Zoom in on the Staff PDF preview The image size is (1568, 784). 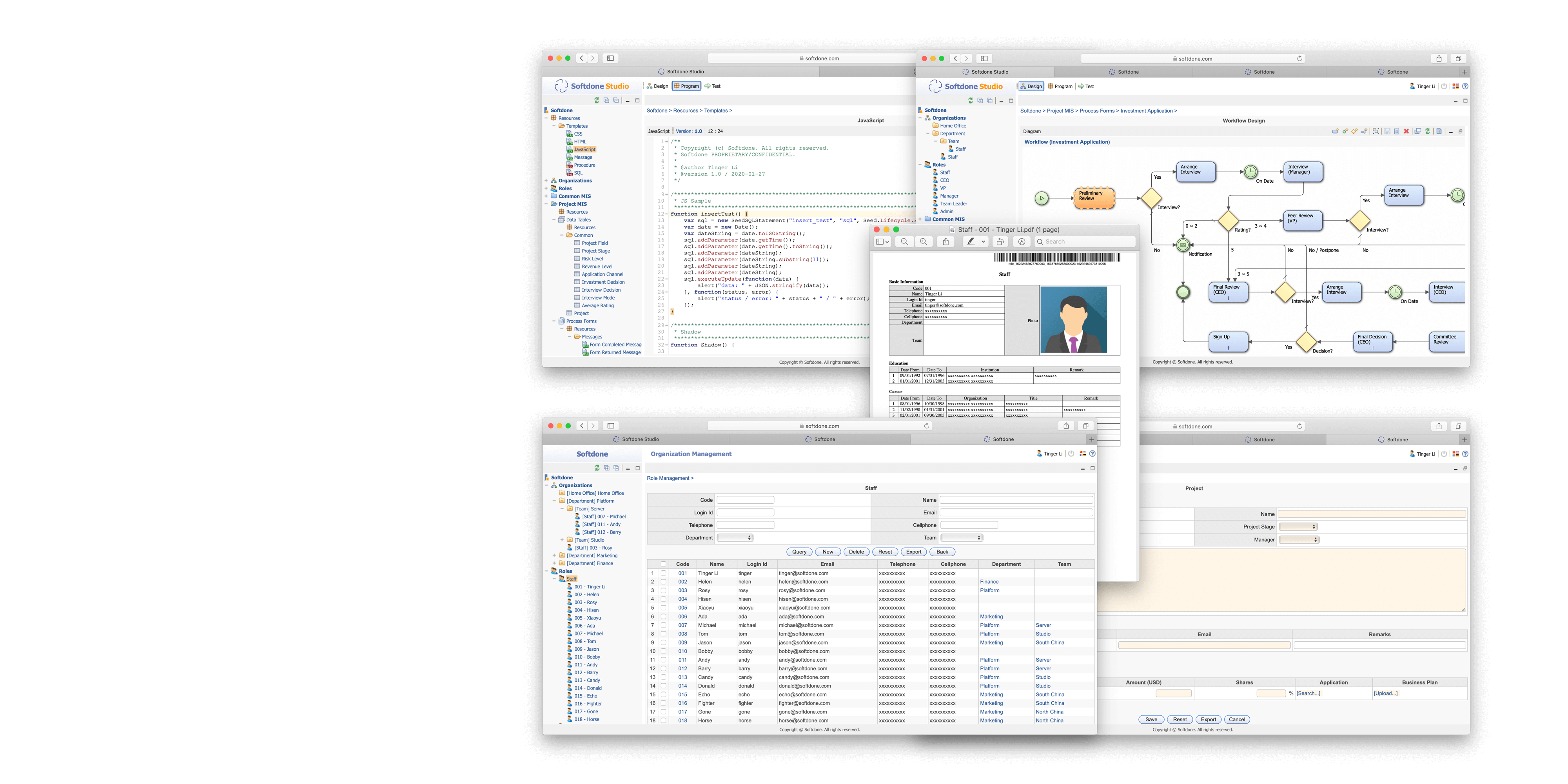coord(924,241)
